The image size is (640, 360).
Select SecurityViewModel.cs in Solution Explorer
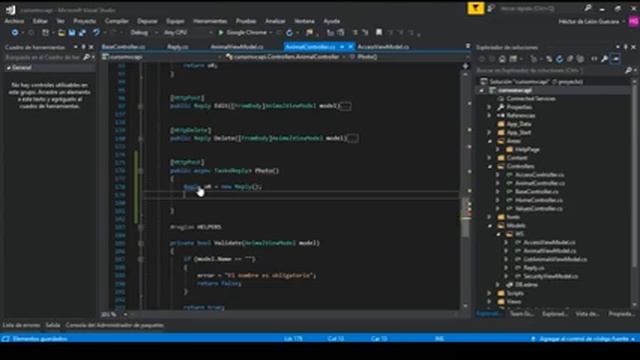[551, 276]
